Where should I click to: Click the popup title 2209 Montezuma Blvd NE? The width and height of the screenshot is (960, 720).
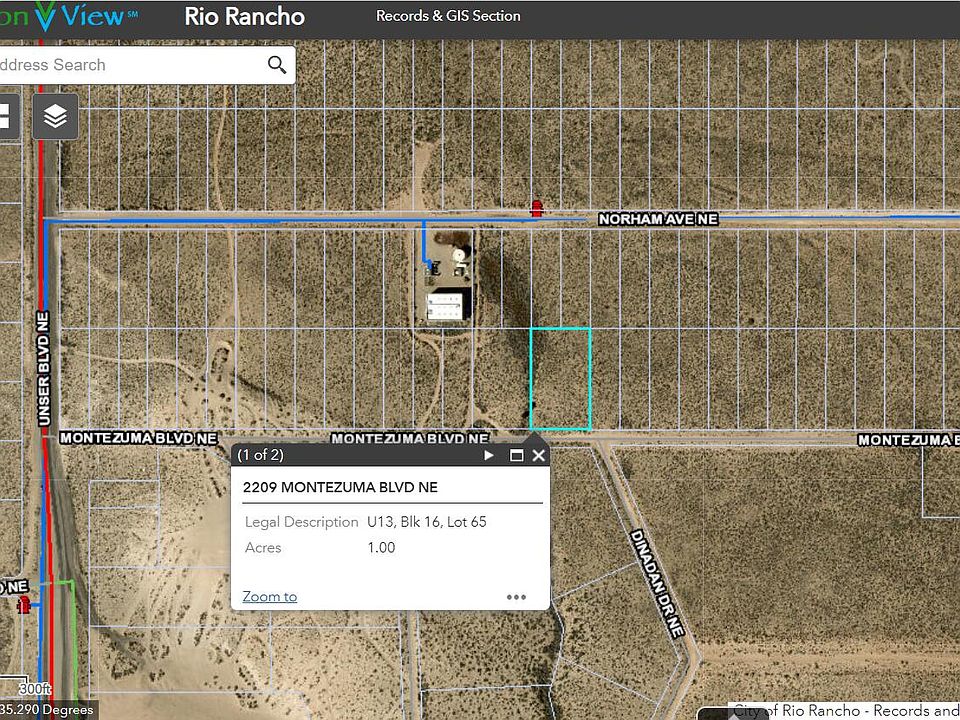coord(340,487)
